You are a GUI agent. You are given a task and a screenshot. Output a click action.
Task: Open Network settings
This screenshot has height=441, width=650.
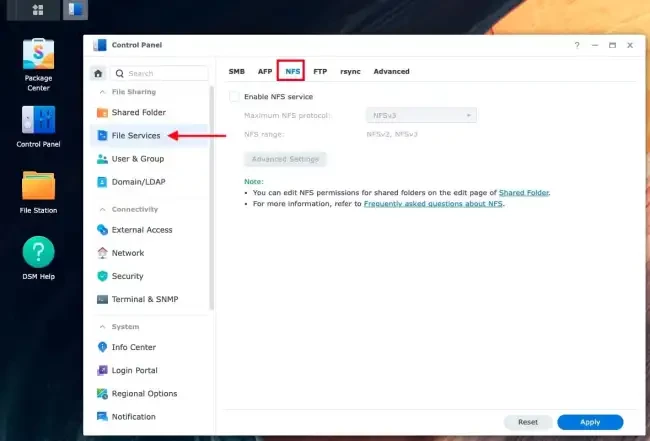[x=149, y=253]
